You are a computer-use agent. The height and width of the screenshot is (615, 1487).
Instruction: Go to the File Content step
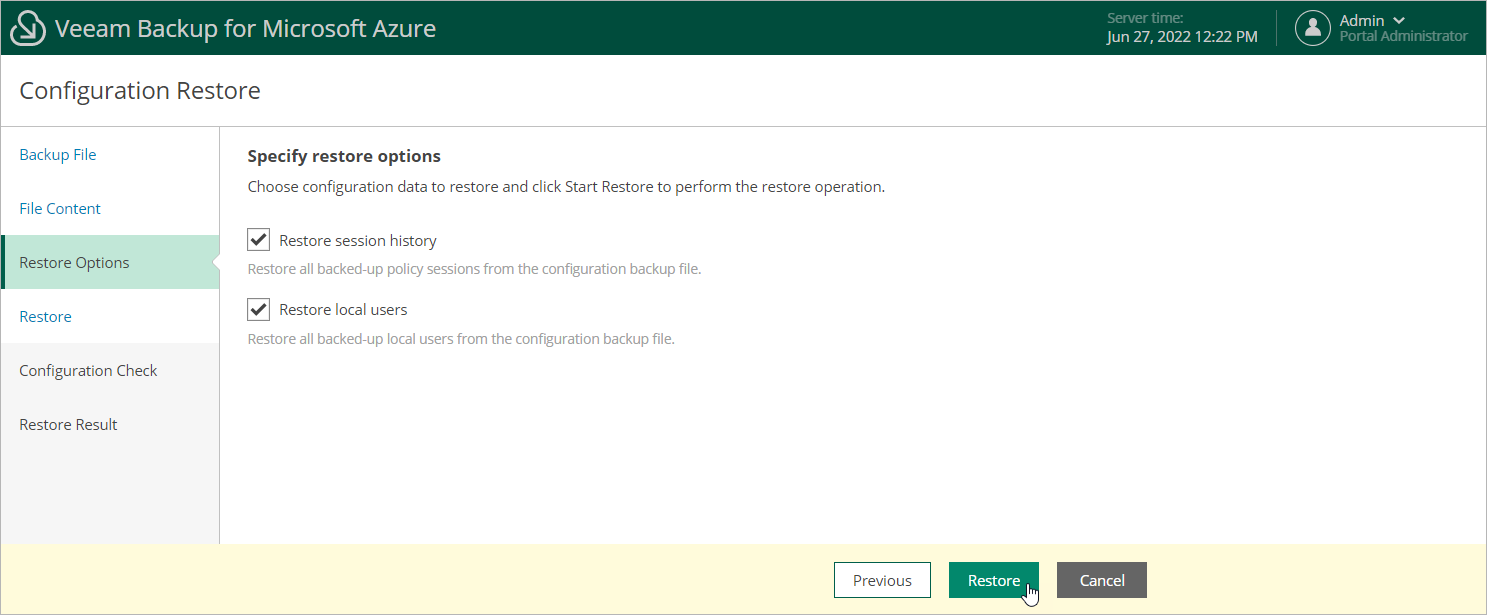pos(60,209)
